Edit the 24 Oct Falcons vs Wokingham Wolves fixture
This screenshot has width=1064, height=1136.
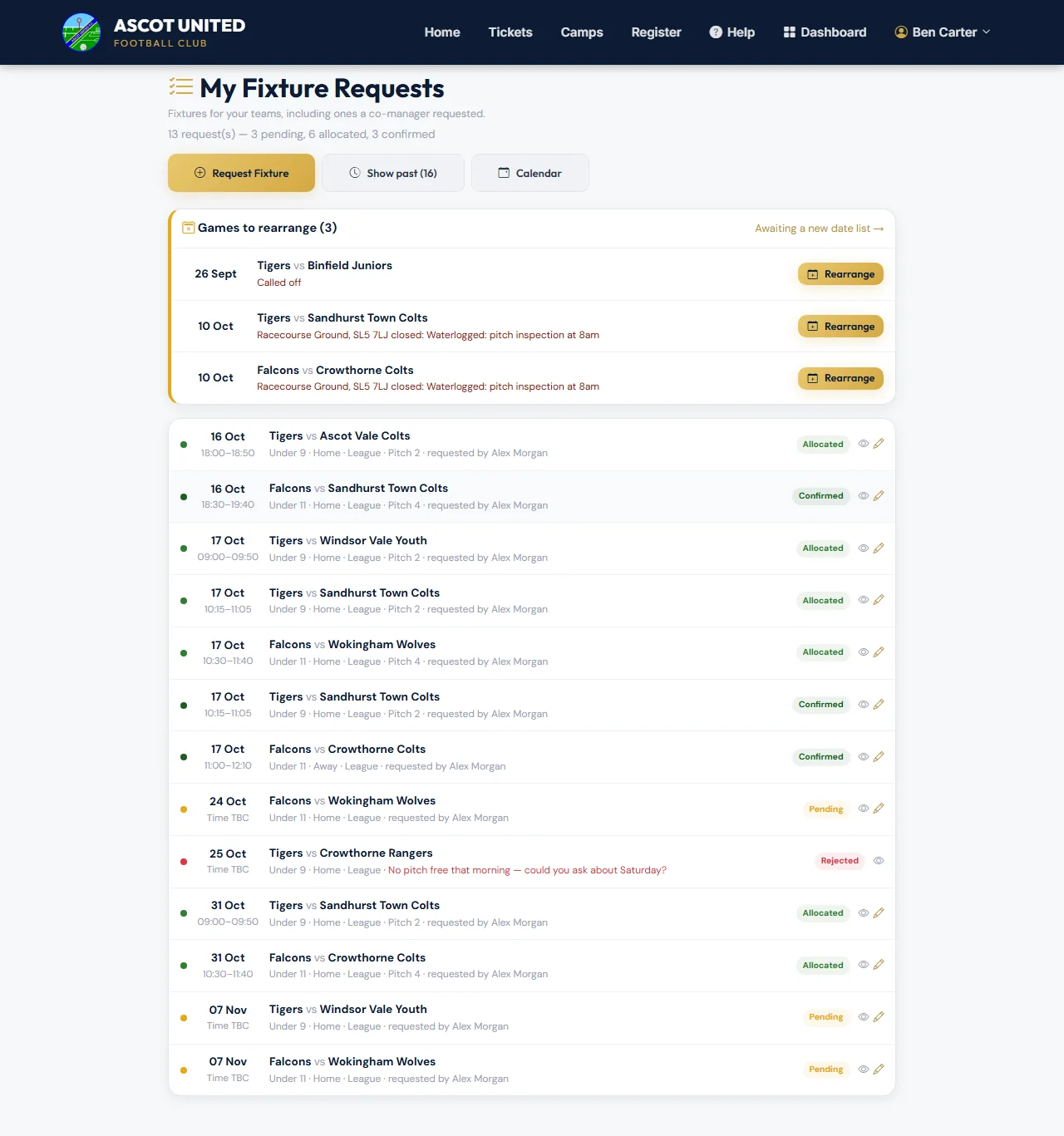879,809
